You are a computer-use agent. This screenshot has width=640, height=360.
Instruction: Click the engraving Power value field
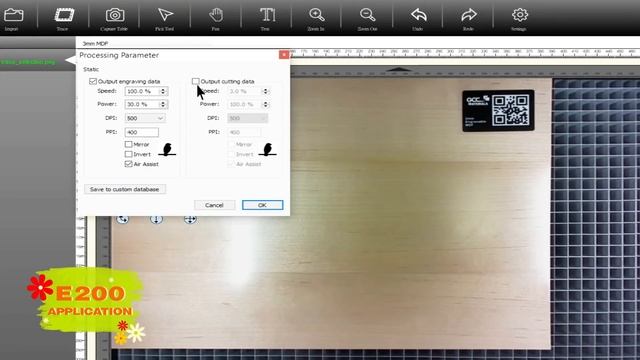pos(142,104)
